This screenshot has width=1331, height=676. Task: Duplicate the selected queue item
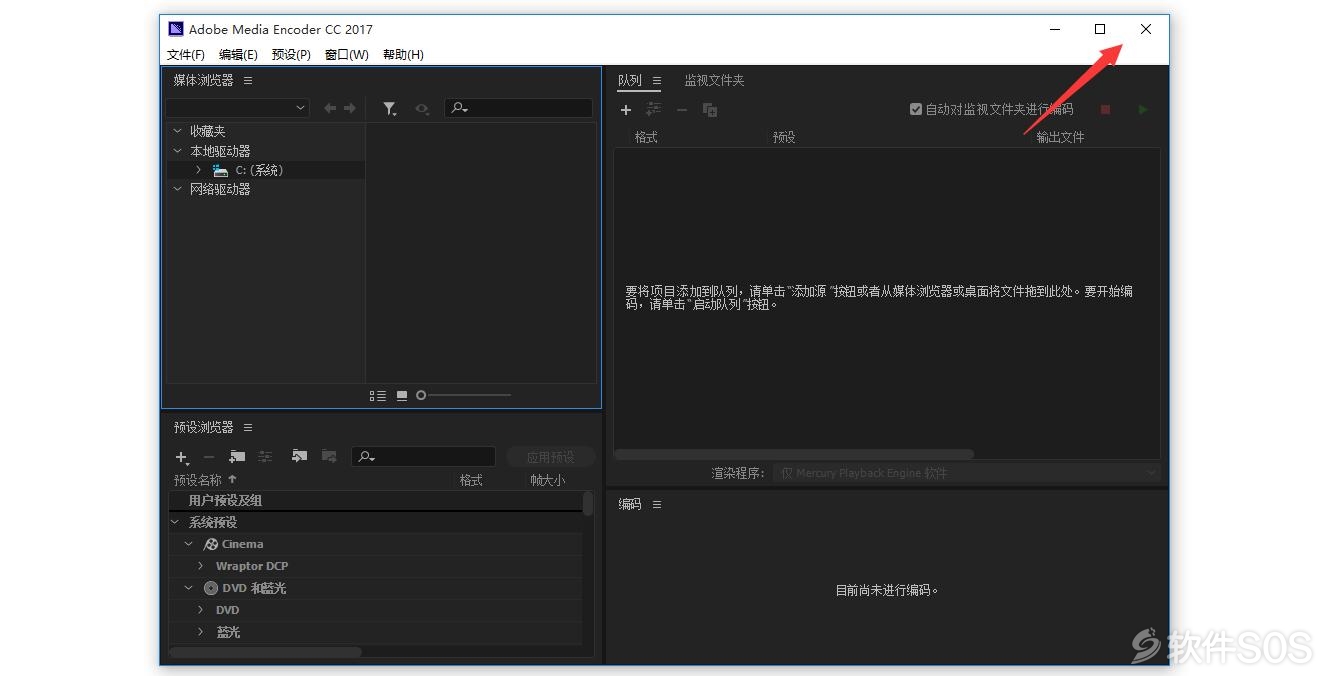(x=710, y=110)
